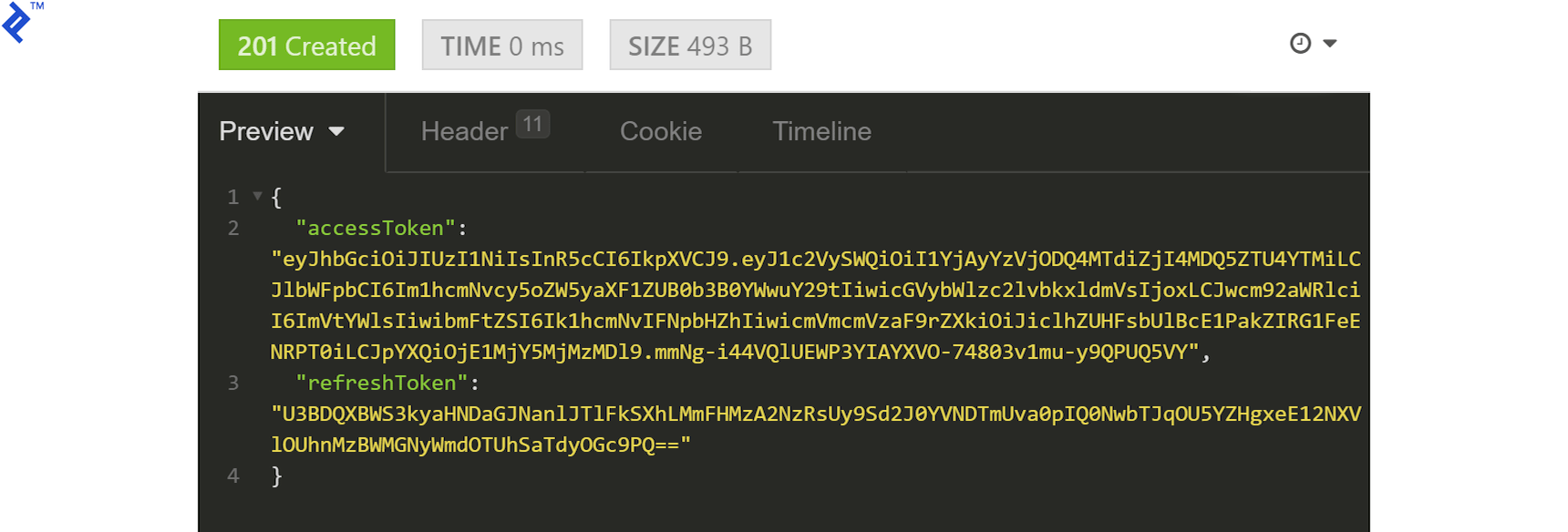Click the Header tab's "11" count badge

533,123
